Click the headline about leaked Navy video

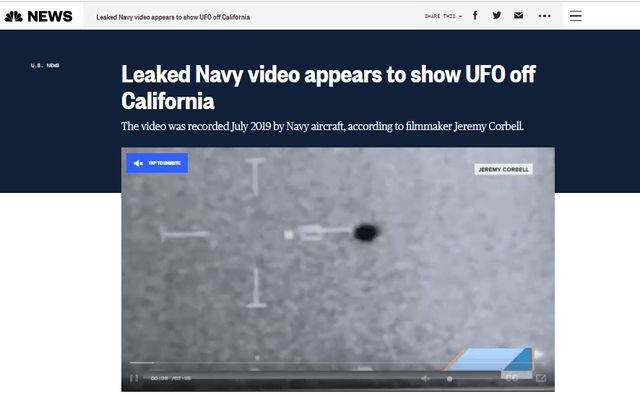pyautogui.click(x=328, y=87)
